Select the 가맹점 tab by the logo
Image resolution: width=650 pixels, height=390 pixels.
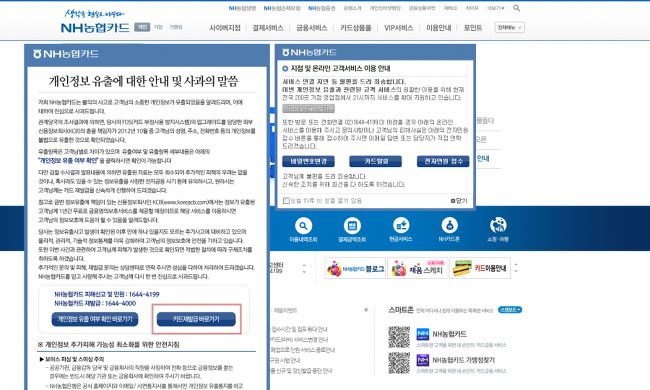point(176,27)
